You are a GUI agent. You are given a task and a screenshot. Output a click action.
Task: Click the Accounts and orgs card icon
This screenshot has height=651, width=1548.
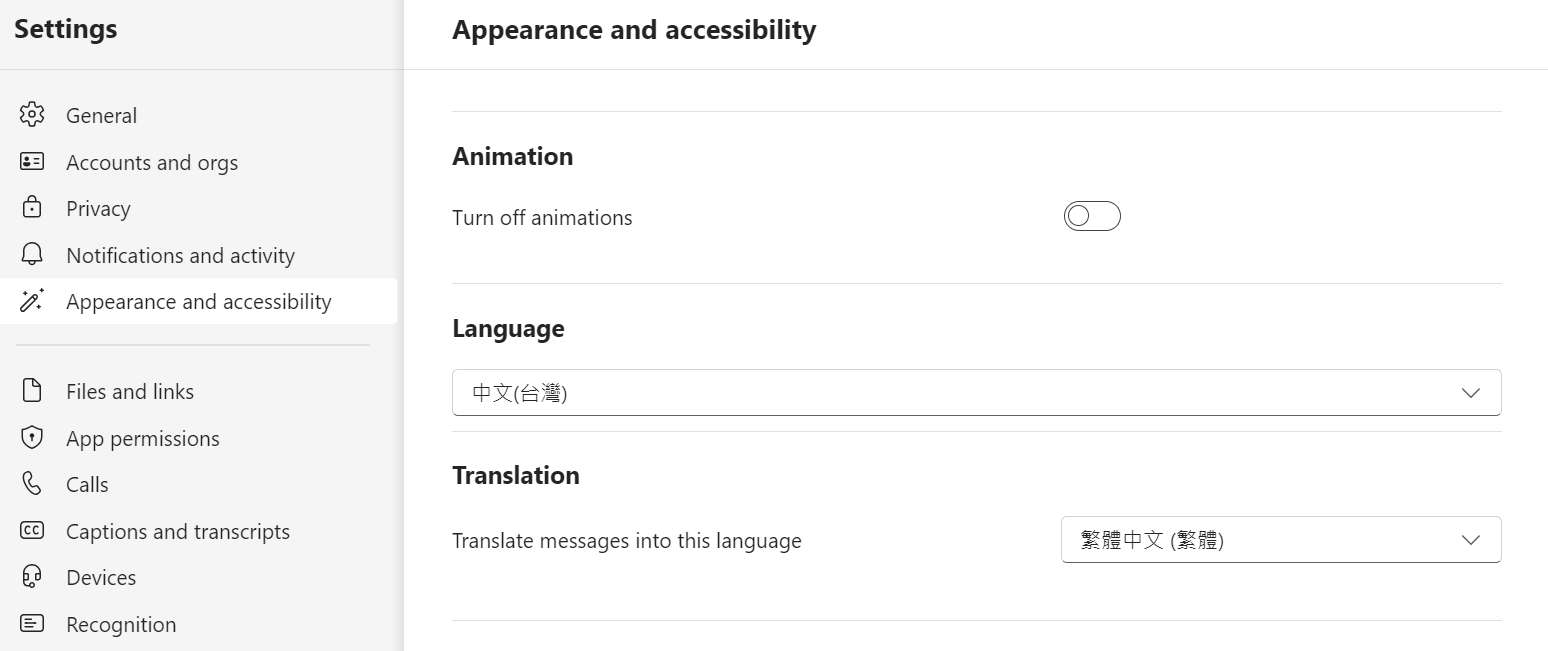[x=32, y=162]
